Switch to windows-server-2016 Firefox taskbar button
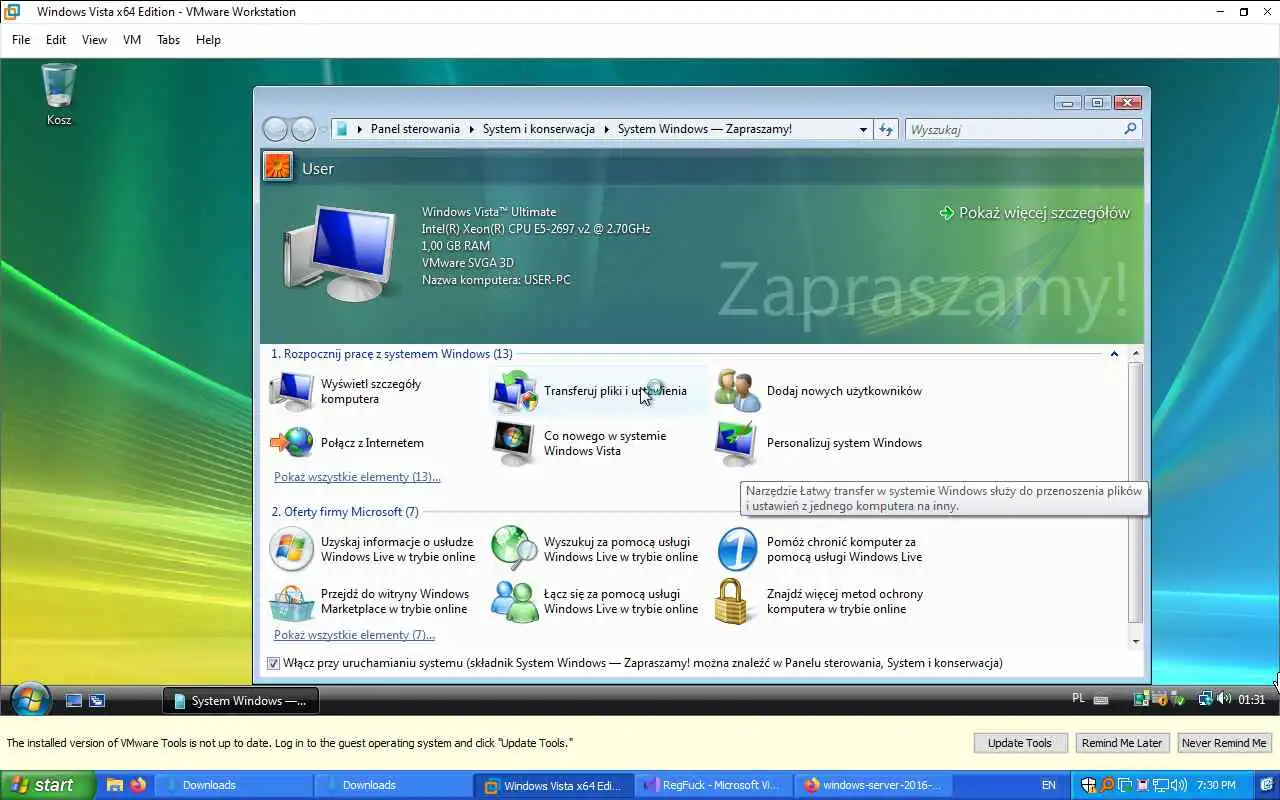This screenshot has height=800, width=1280. [872, 785]
